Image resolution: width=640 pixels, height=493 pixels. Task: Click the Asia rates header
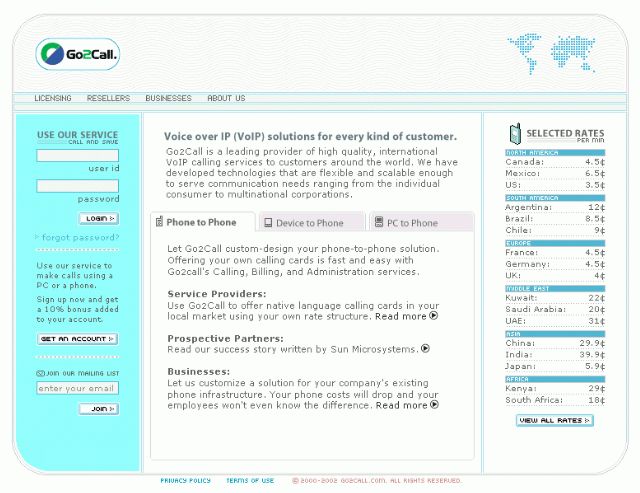click(555, 334)
